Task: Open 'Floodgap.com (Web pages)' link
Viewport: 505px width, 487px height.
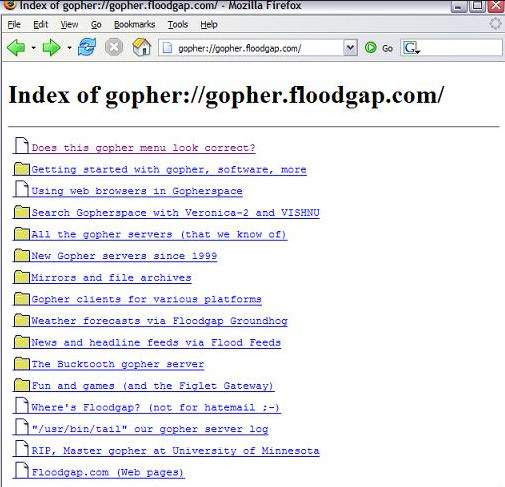Action: [x=108, y=472]
